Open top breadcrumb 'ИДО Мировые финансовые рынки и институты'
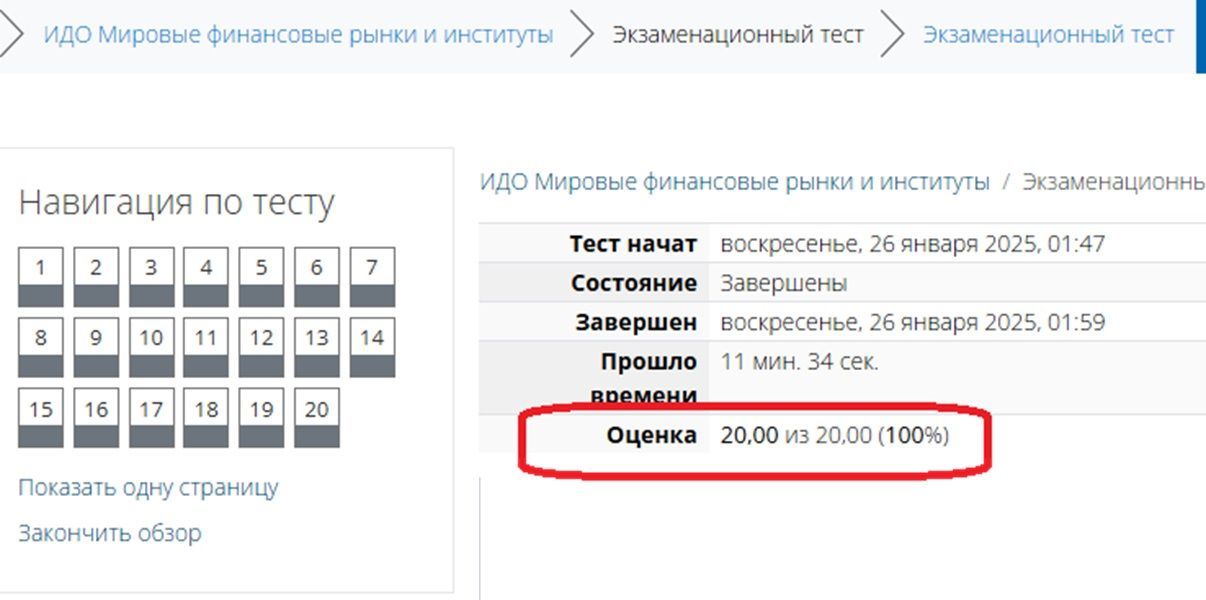This screenshot has width=1206, height=600. point(298,35)
